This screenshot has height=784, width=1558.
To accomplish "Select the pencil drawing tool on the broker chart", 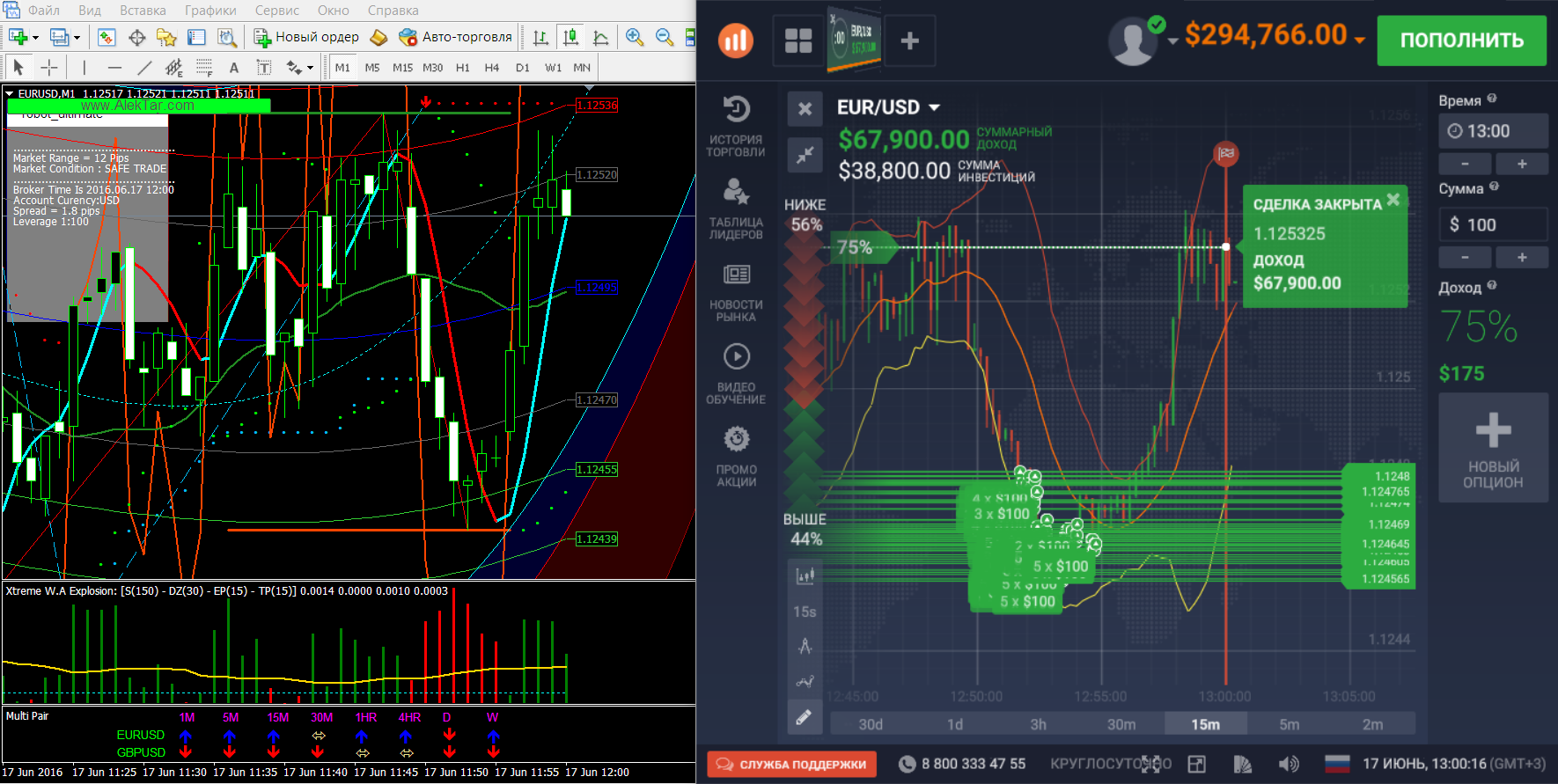I will pyautogui.click(x=804, y=716).
